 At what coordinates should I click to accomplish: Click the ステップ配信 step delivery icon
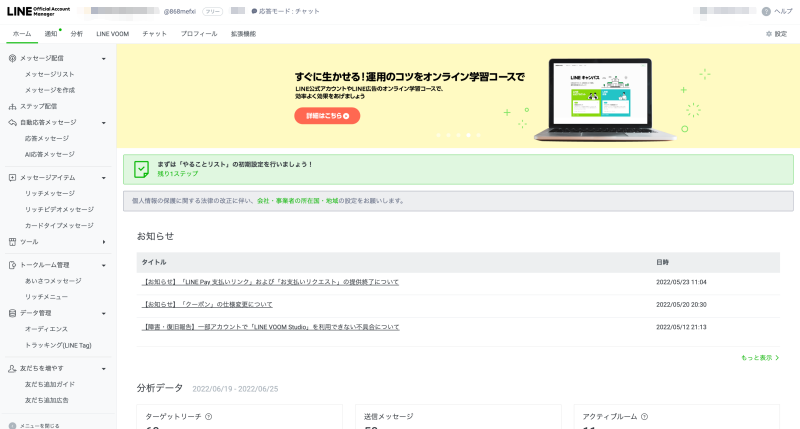coord(12,106)
